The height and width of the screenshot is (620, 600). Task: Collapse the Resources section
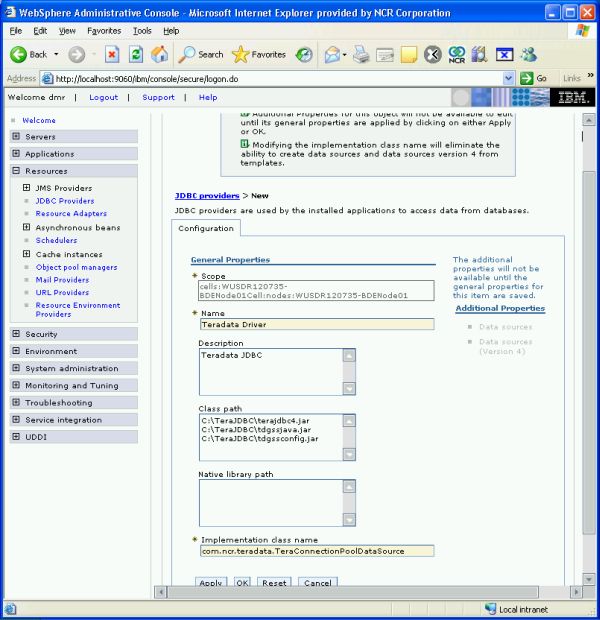click(x=16, y=171)
